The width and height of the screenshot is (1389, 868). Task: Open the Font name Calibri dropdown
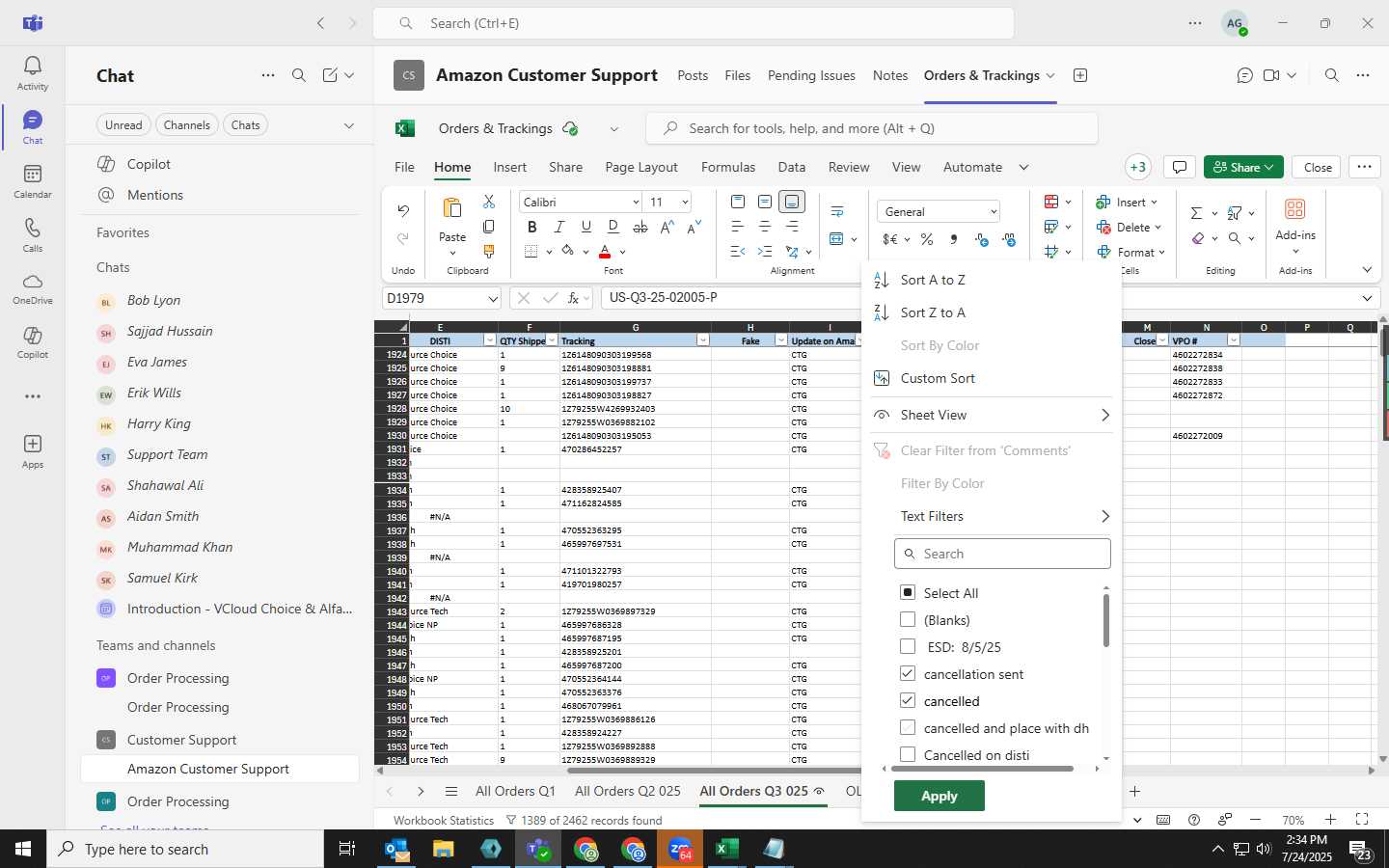coord(636,202)
